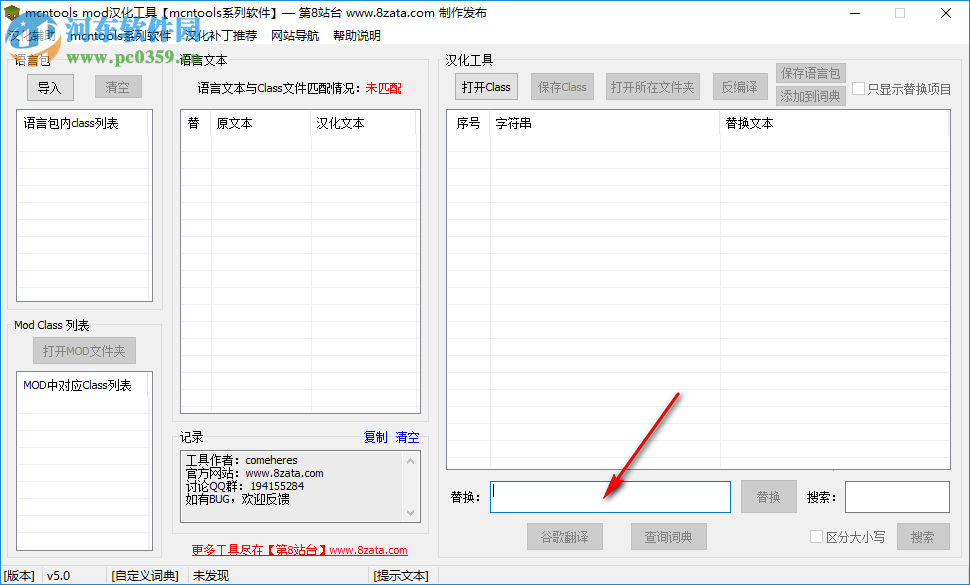Click 添加到词典 to add to dictionary
The width and height of the screenshot is (970, 585).
[809, 96]
